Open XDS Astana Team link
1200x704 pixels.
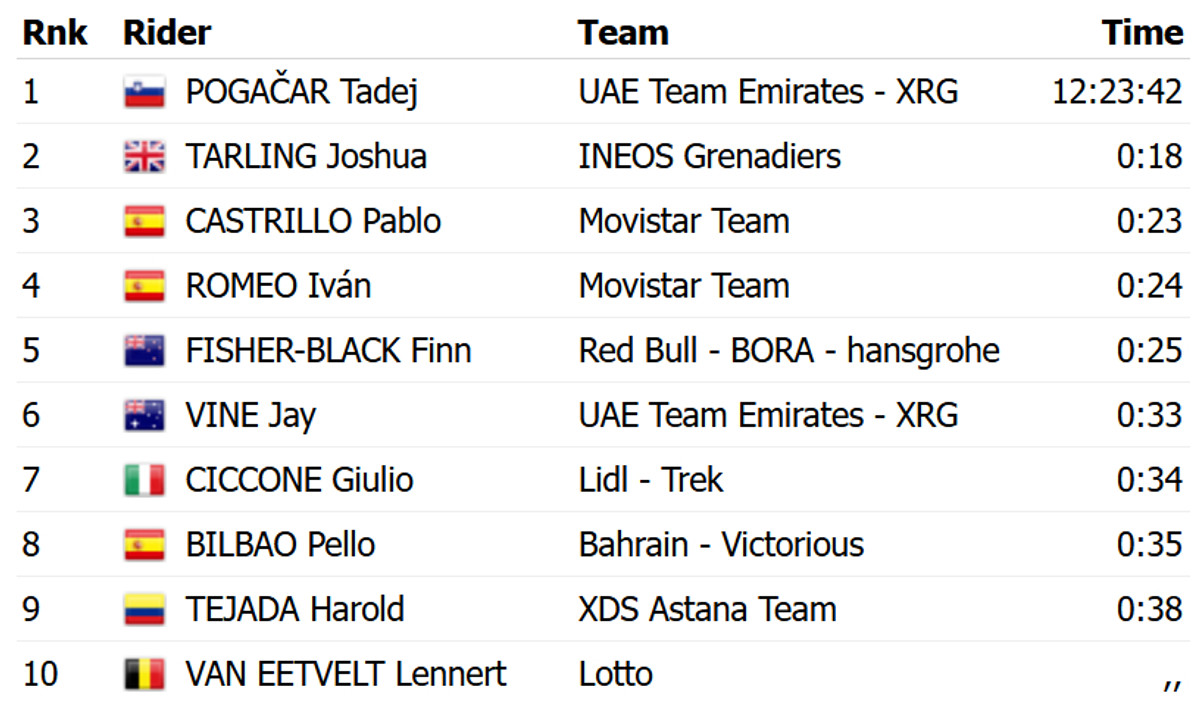click(x=707, y=610)
